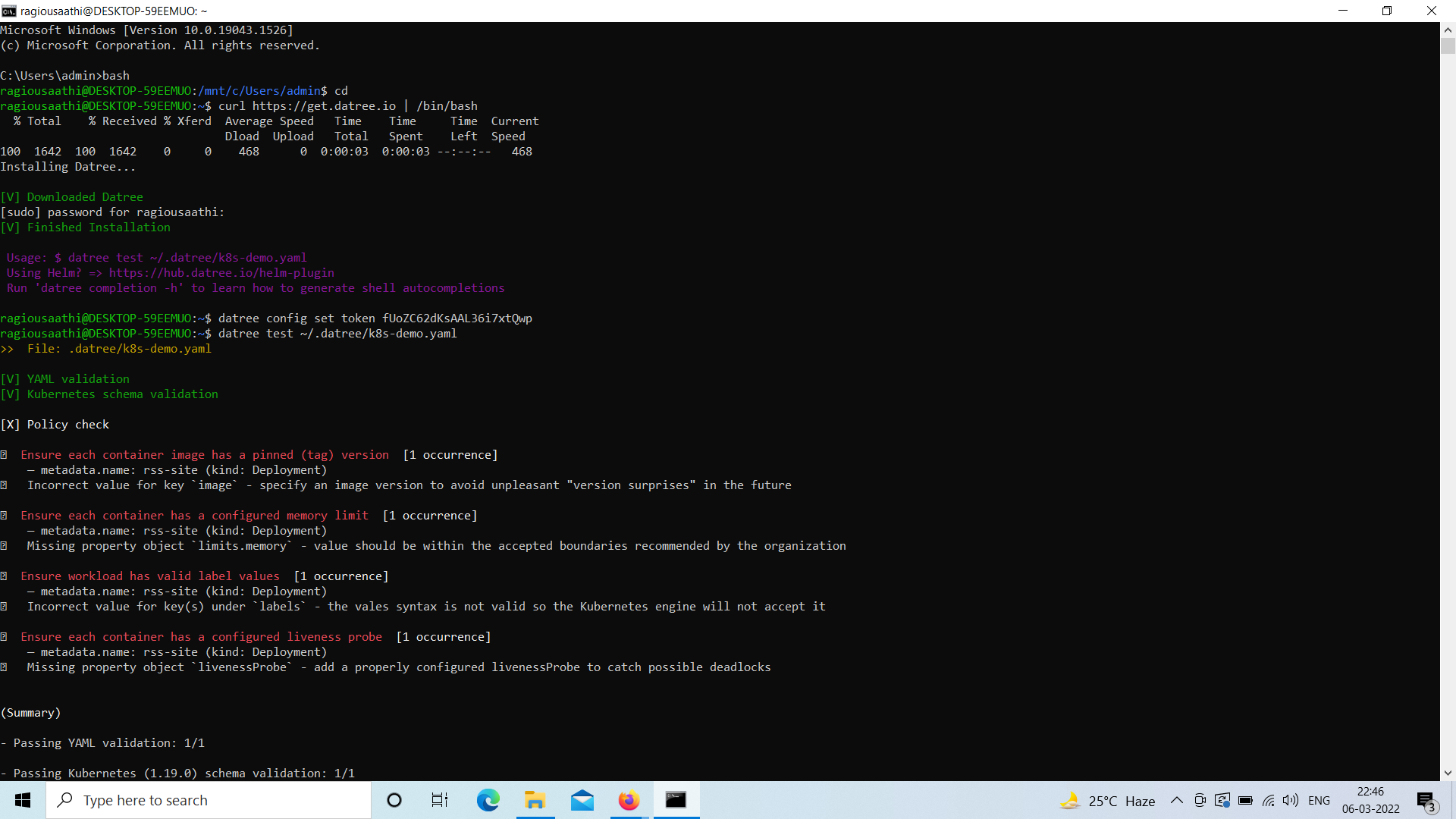Click the meet now tray icon
1456x819 pixels.
[x=1200, y=800]
